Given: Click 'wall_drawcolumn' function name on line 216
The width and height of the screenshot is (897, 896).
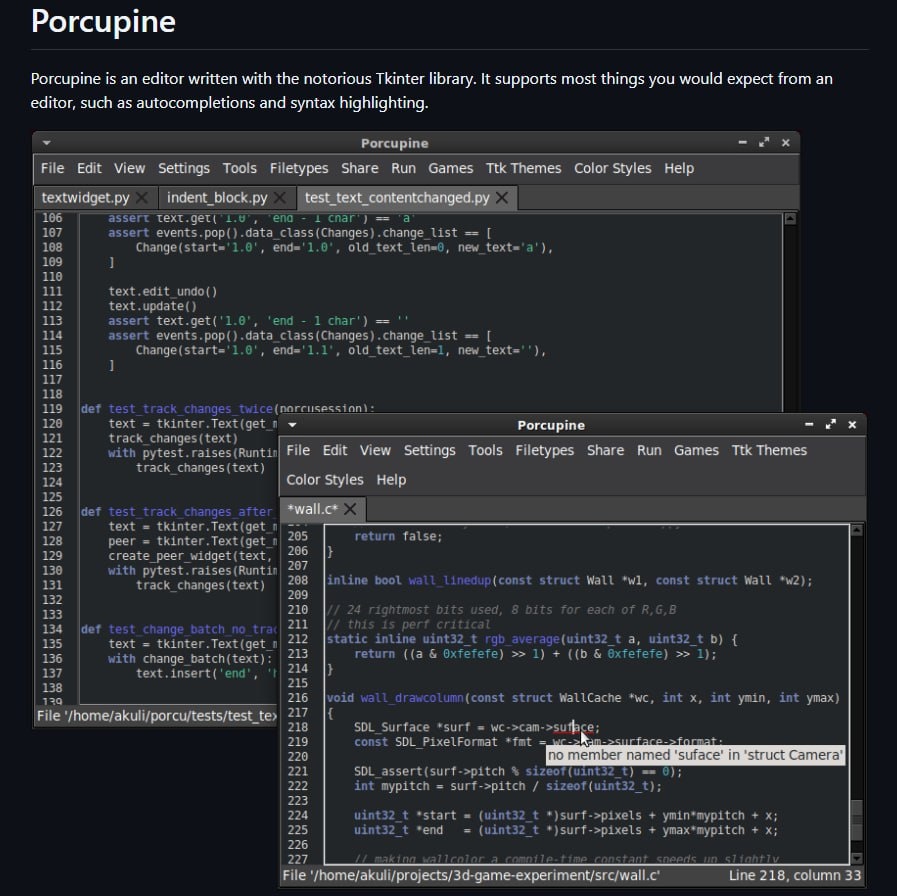Looking at the screenshot, I should [412, 698].
